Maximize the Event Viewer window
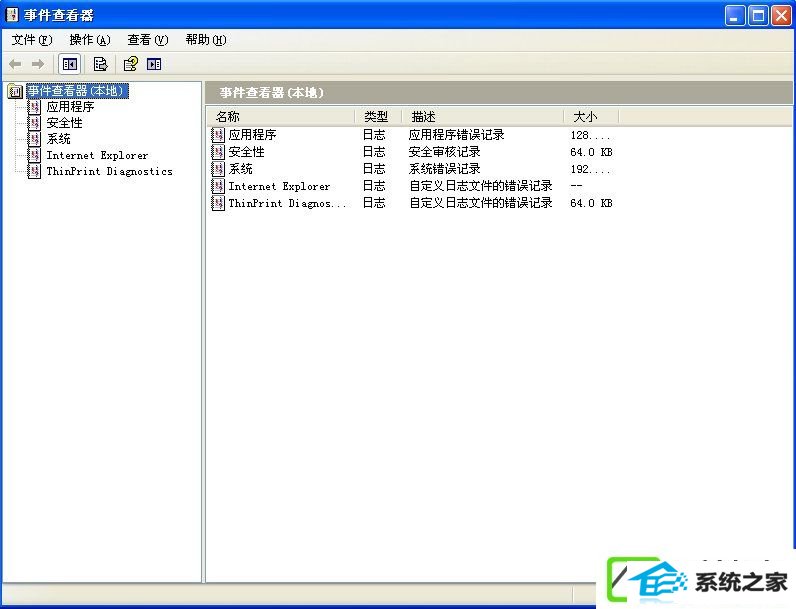Screen dimensions: 796x609 pyautogui.click(x=758, y=16)
